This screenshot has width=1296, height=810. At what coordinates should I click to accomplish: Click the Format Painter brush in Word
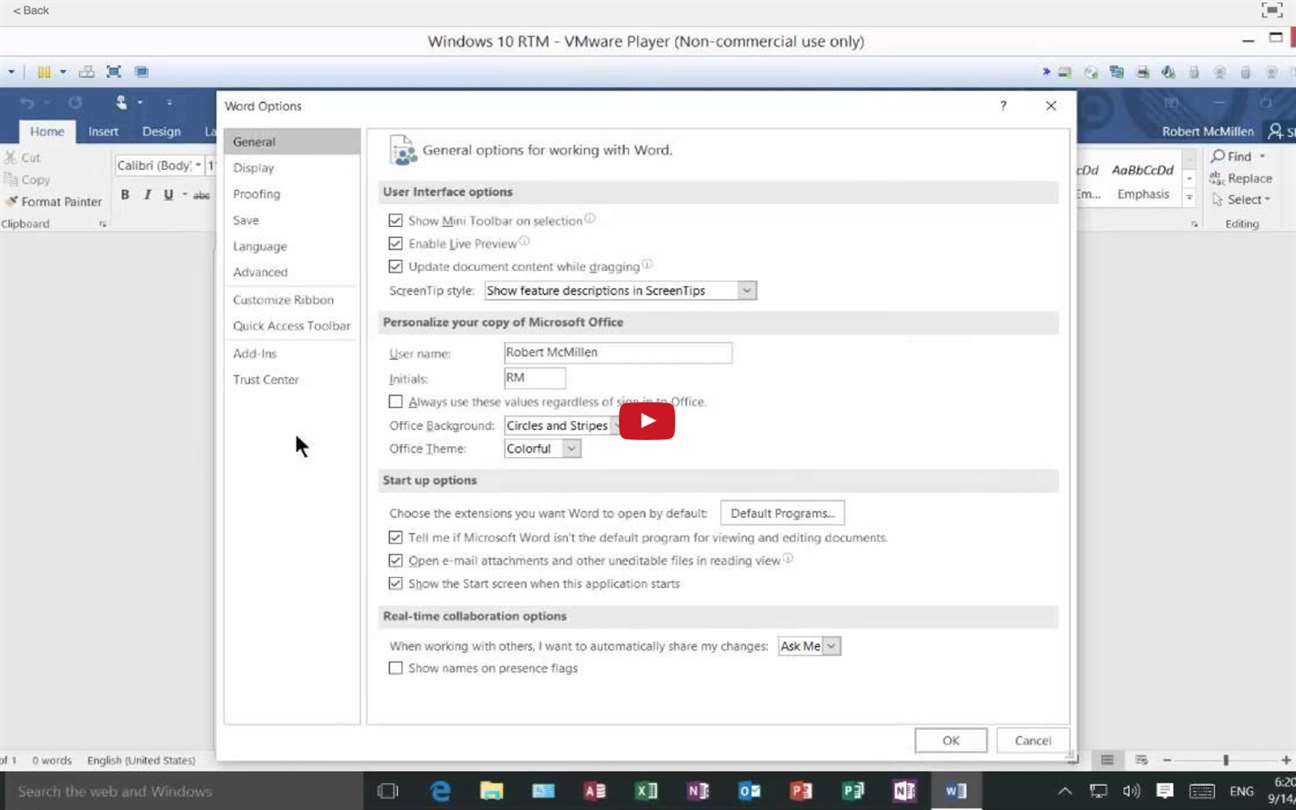(x=12, y=201)
